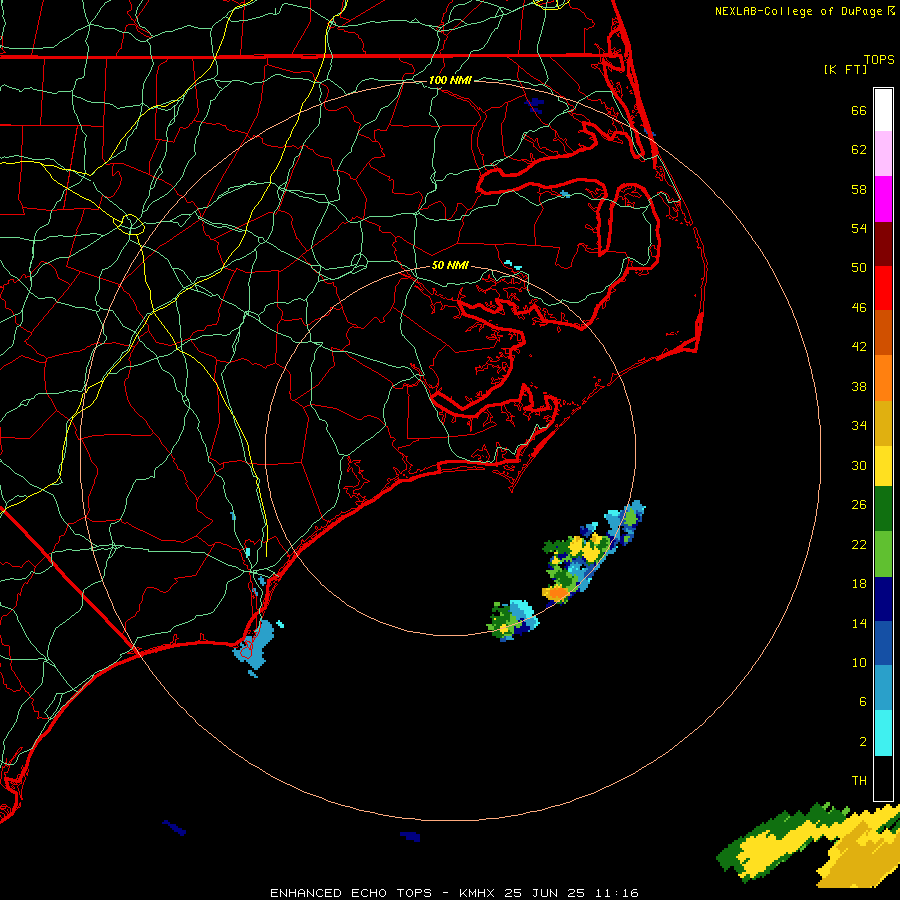Click the 62 legend value
Viewport: 900px width, 900px height.
(859, 150)
